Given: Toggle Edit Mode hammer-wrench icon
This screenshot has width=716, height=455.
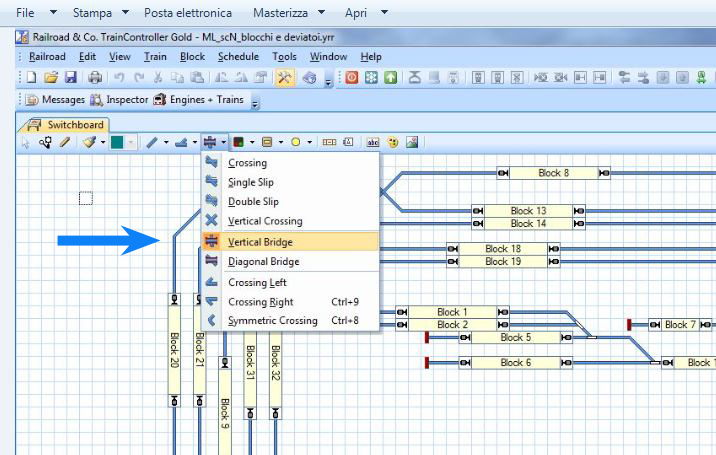Looking at the screenshot, I should (285, 78).
